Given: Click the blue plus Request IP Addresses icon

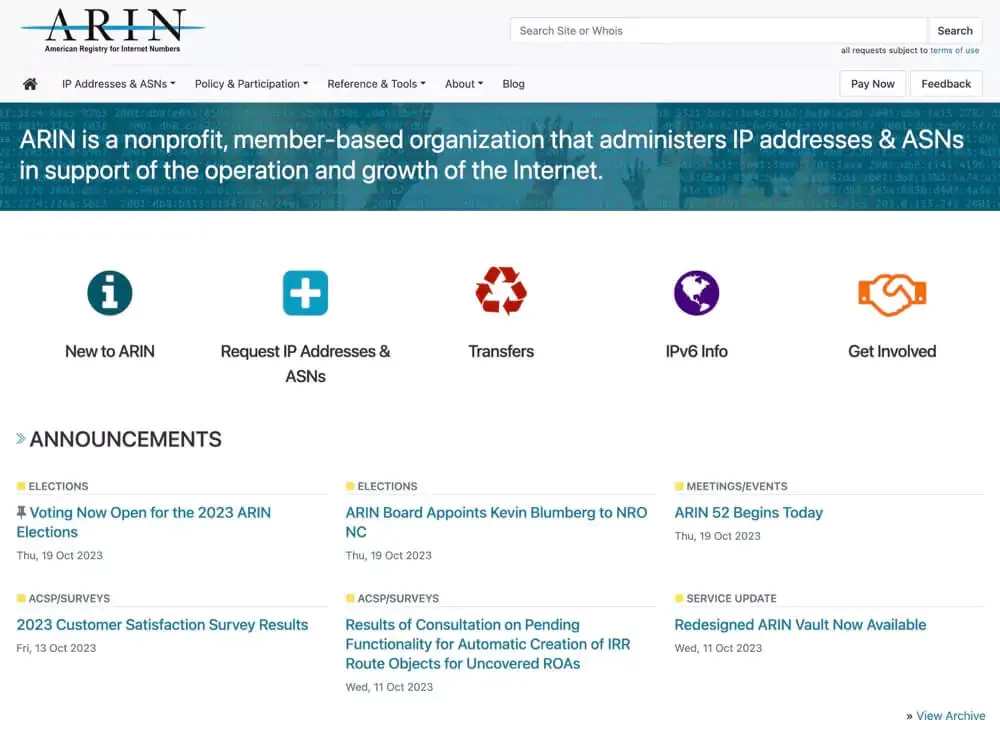Looking at the screenshot, I should pyautogui.click(x=305, y=293).
